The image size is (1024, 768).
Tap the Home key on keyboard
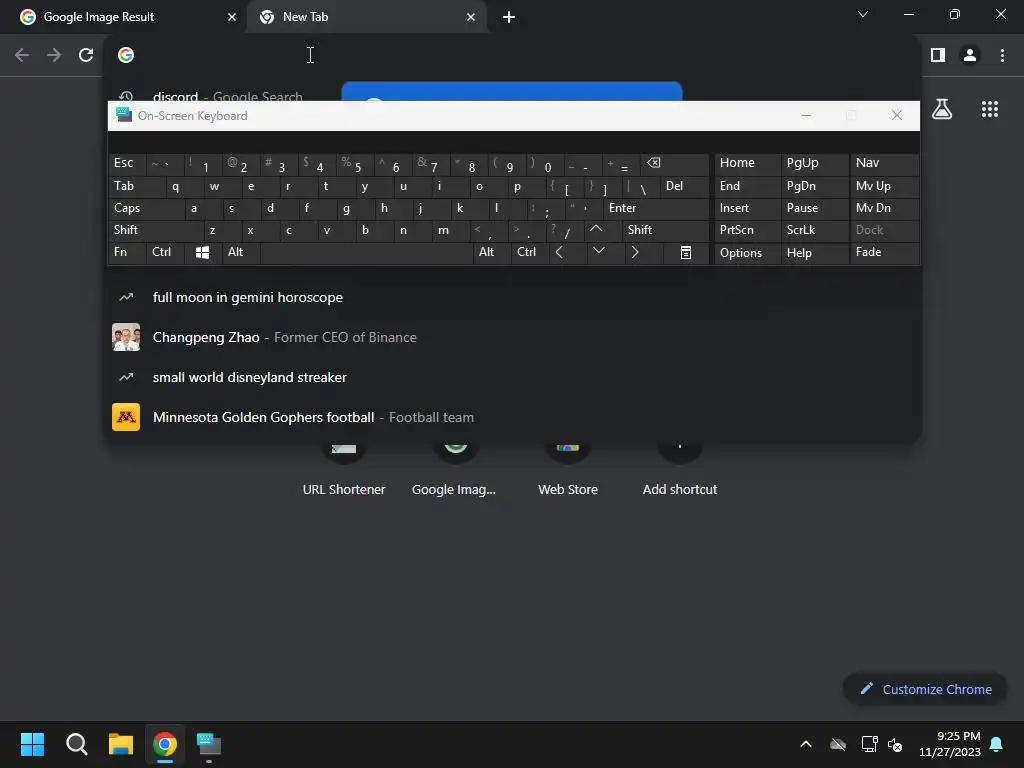click(747, 163)
